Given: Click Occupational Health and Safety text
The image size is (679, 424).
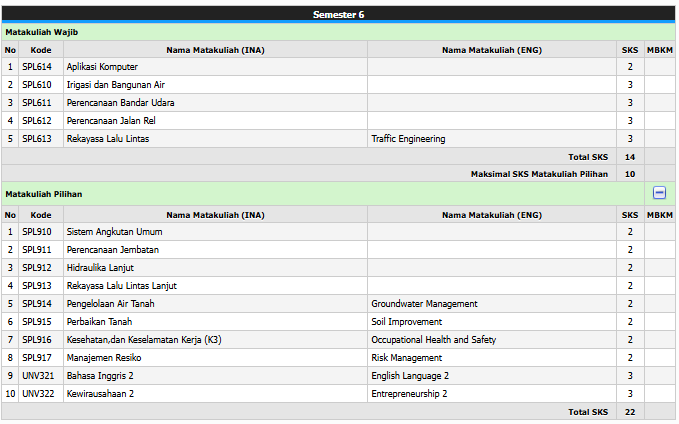Looking at the screenshot, I should coord(433,340).
